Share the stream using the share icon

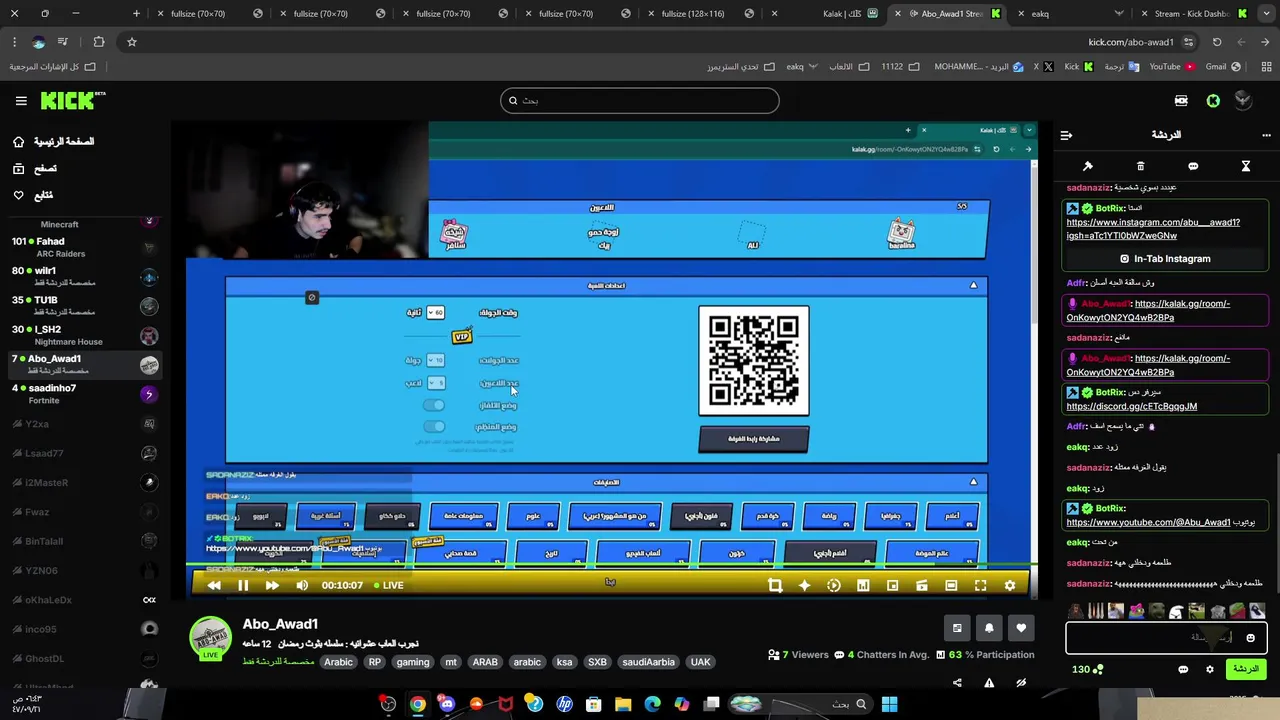(957, 683)
